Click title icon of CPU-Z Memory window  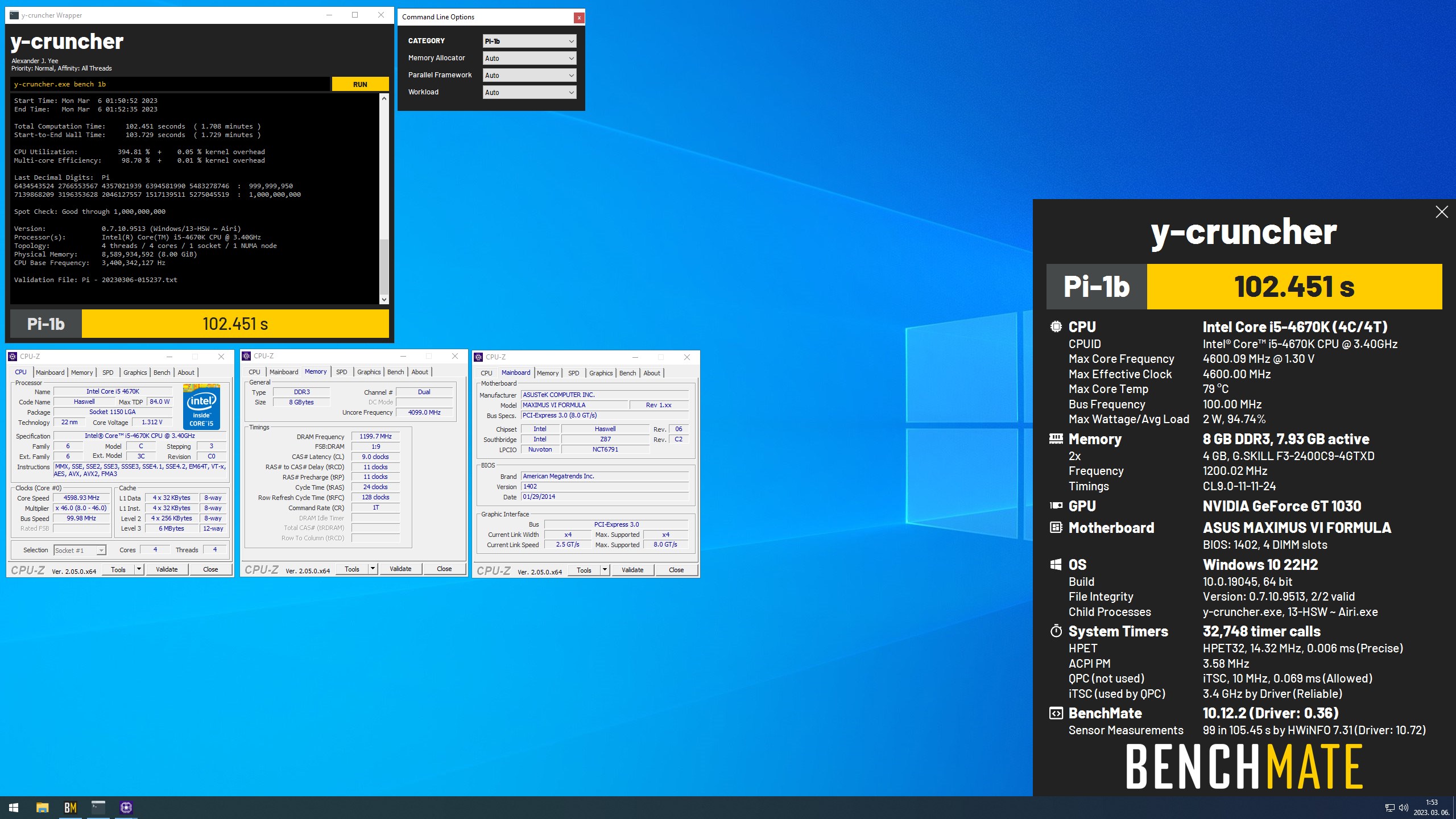(246, 356)
